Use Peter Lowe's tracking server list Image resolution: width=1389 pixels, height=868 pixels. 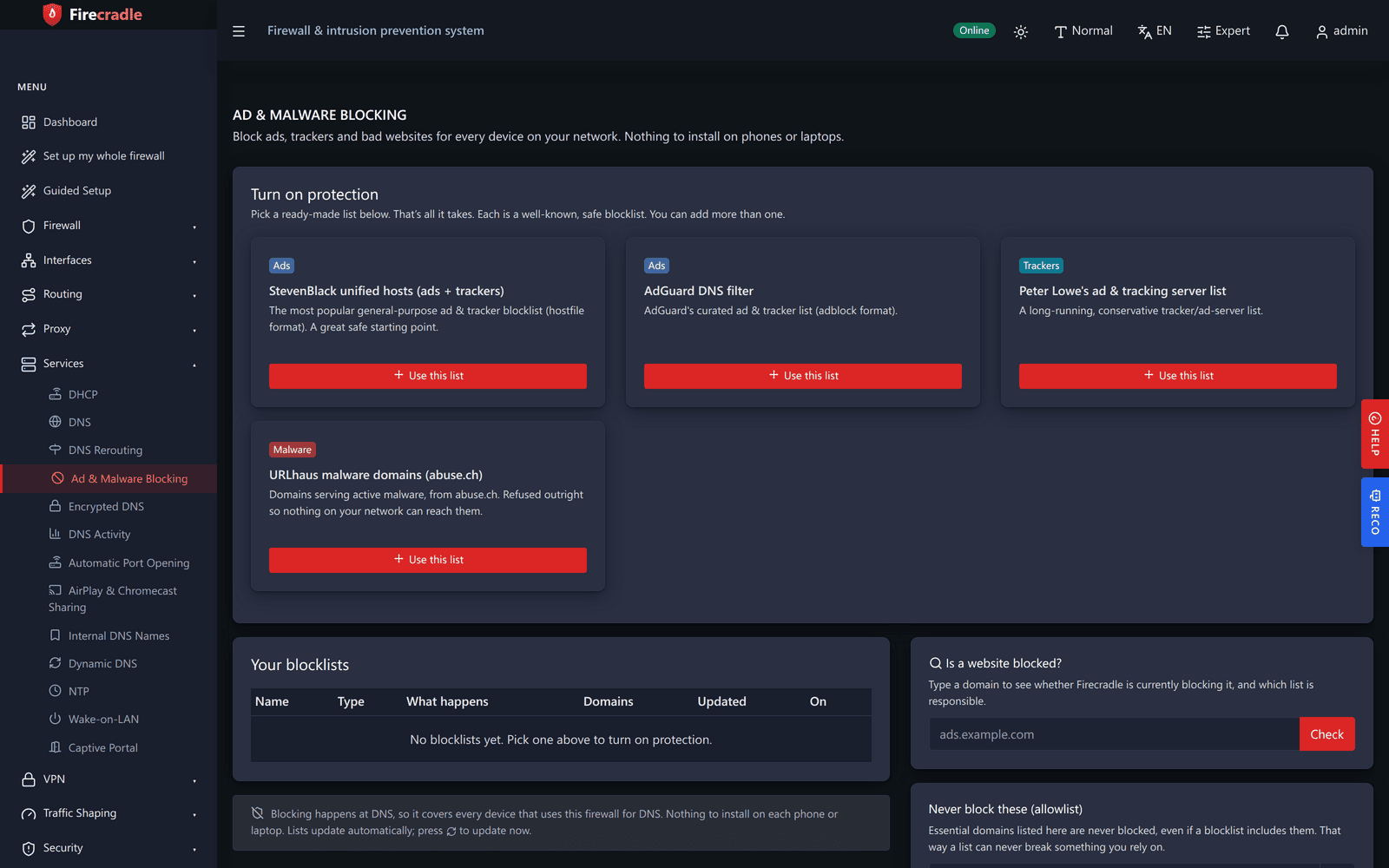1178,376
